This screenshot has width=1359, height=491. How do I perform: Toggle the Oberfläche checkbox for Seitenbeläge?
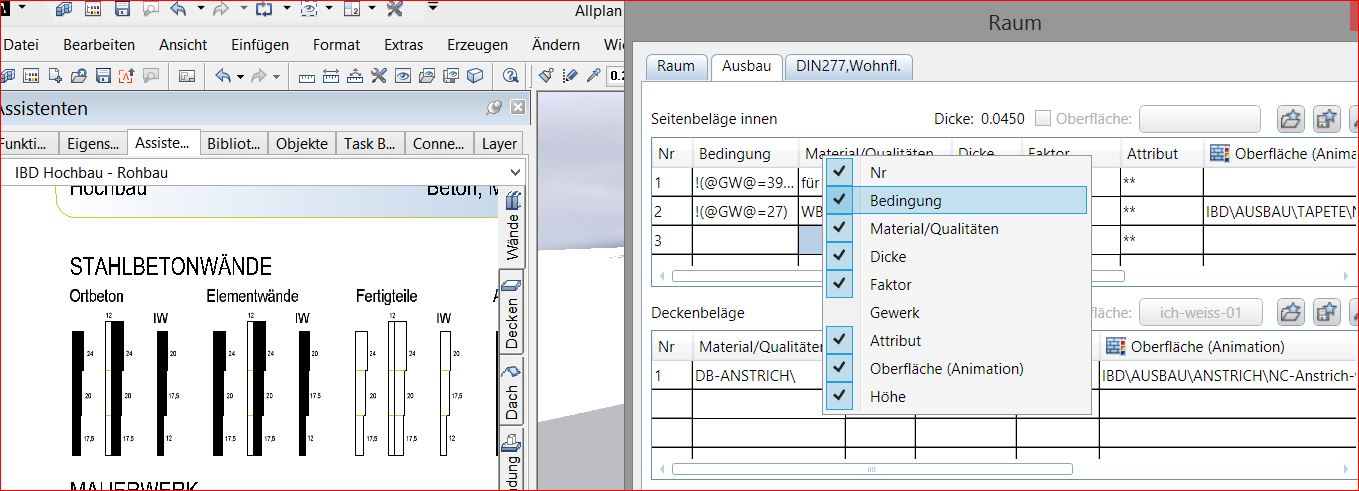(x=1043, y=119)
